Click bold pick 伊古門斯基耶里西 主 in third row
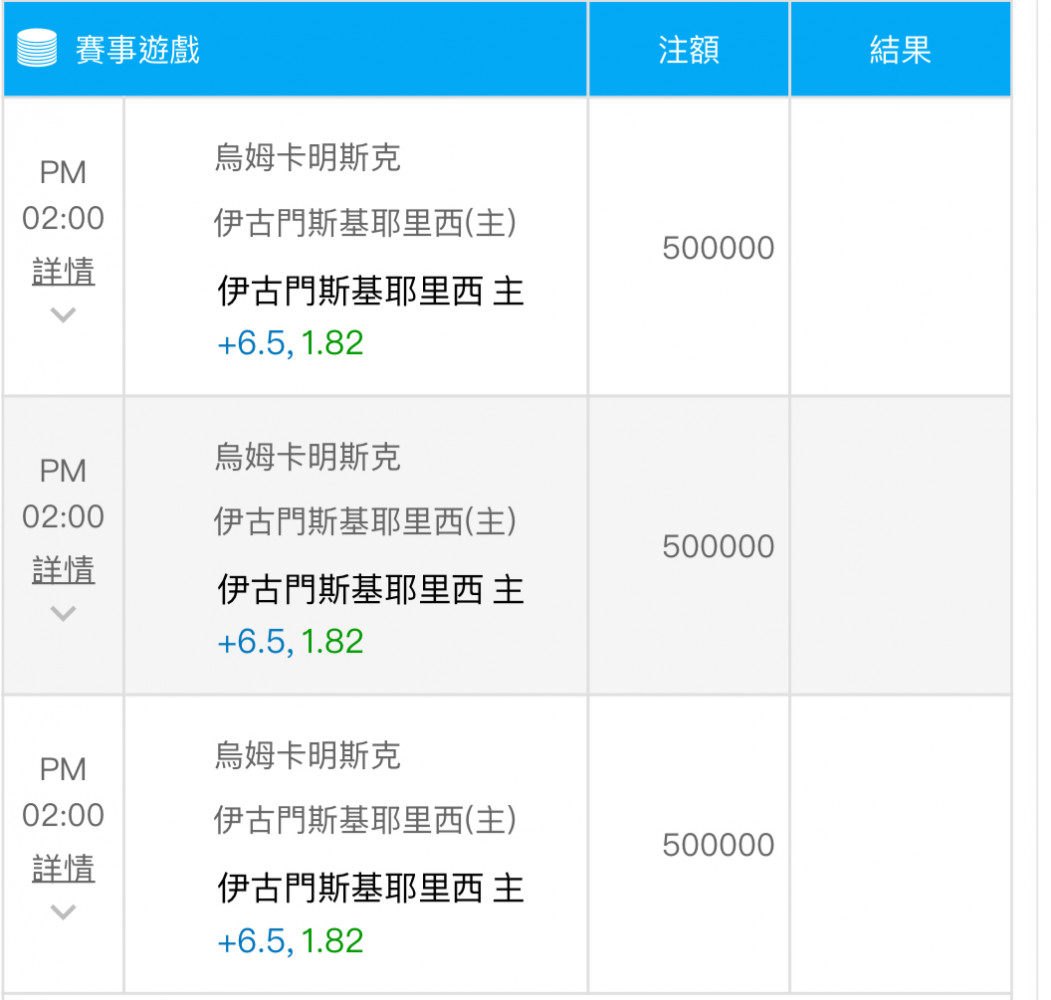 click(x=371, y=888)
